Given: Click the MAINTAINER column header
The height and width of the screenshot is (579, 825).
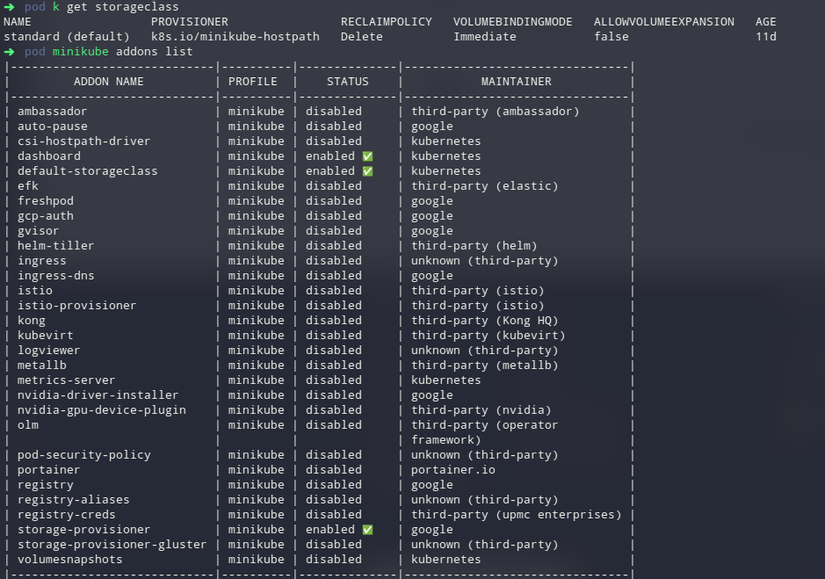Looking at the screenshot, I should [515, 82].
